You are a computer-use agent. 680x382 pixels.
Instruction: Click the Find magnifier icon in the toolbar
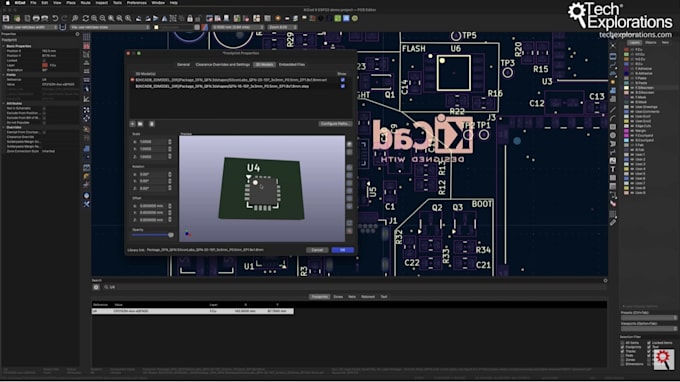[75, 19]
